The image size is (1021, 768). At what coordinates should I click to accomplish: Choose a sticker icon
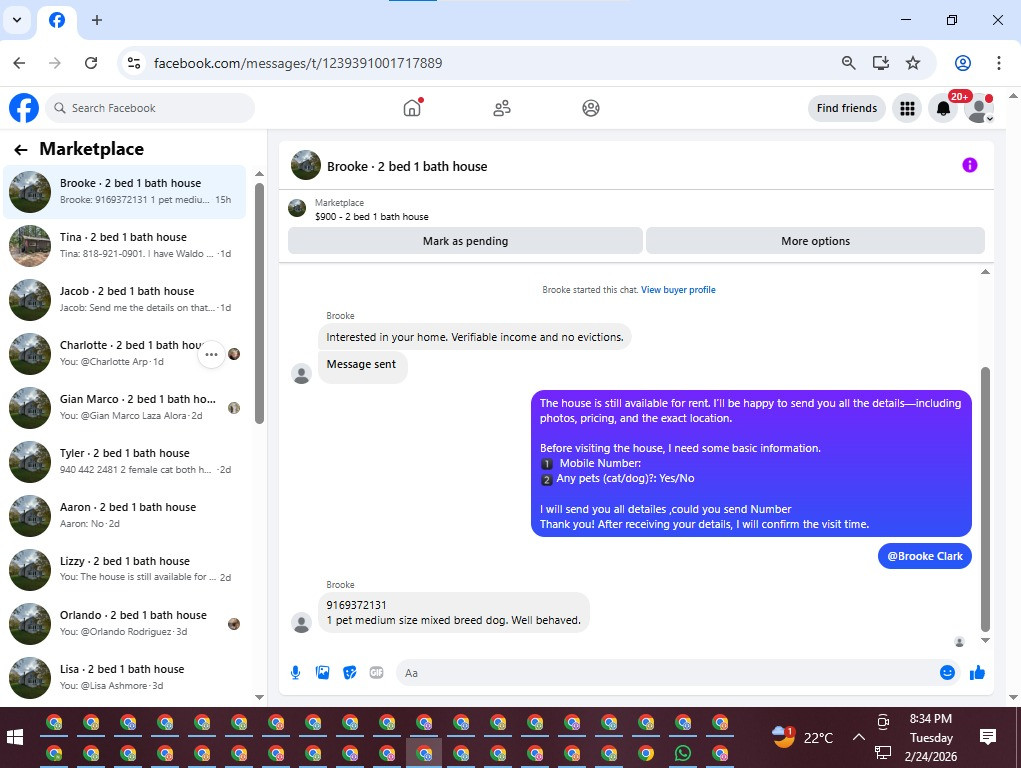(x=350, y=673)
